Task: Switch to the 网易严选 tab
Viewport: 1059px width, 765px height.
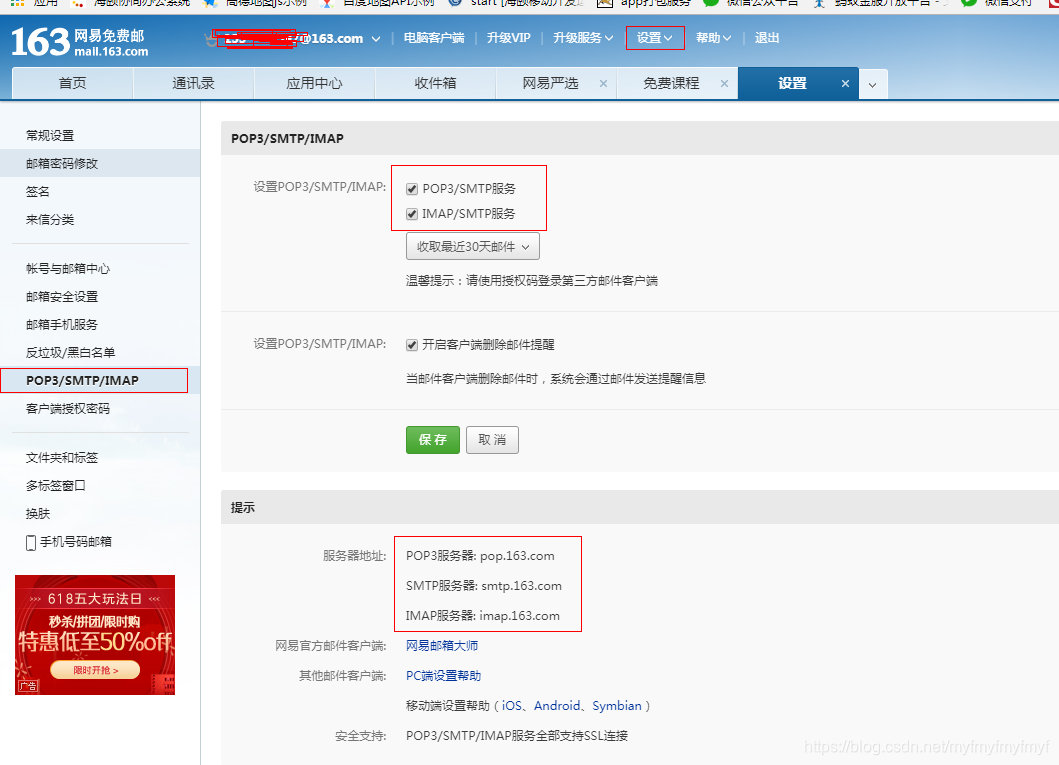Action: coord(550,83)
